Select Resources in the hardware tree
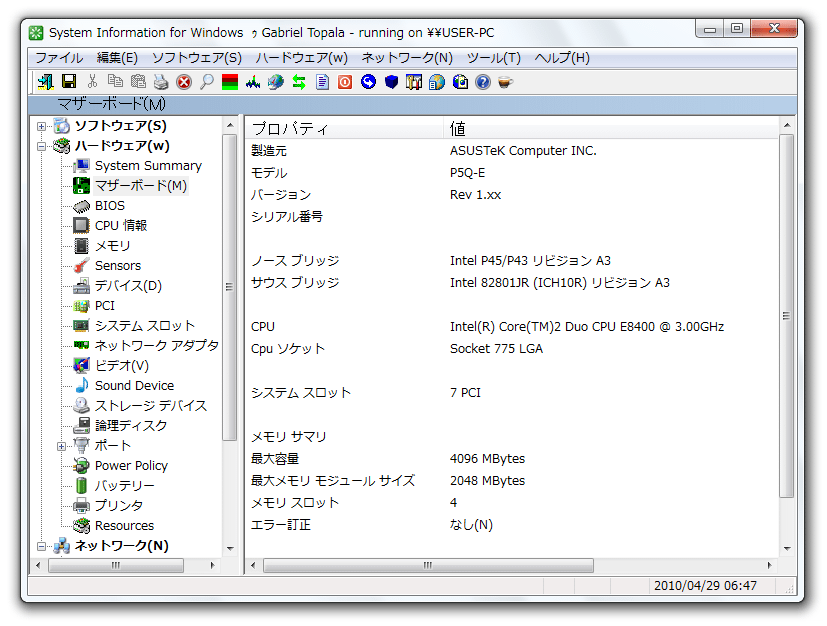The width and height of the screenshot is (827, 626). click(x=124, y=526)
